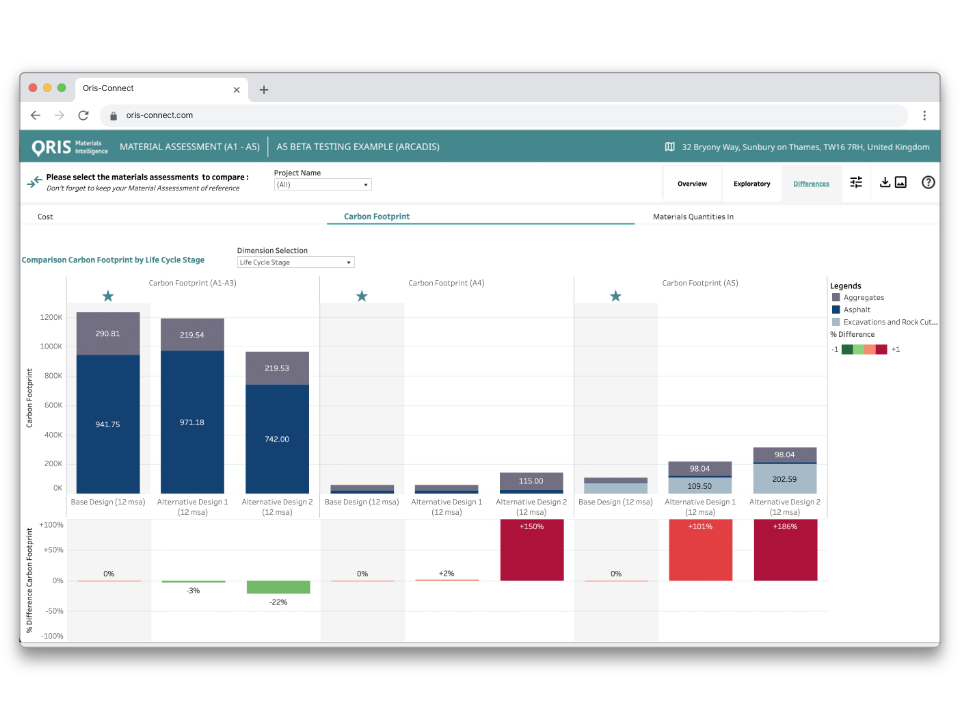
Task: Select the Asphalt legend color swatch
Action: pos(836,310)
